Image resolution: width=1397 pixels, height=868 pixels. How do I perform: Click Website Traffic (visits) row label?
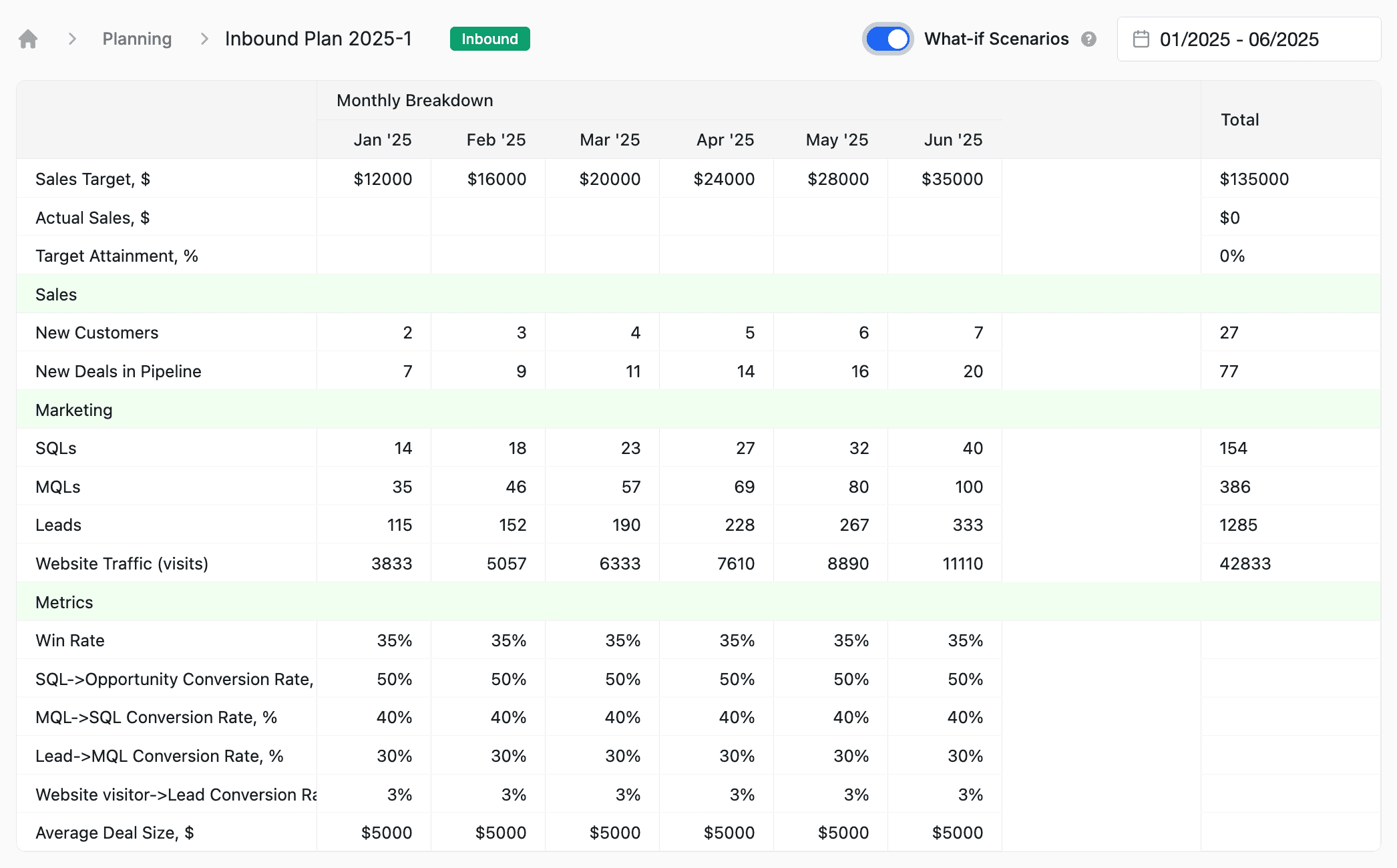[x=122, y=564]
